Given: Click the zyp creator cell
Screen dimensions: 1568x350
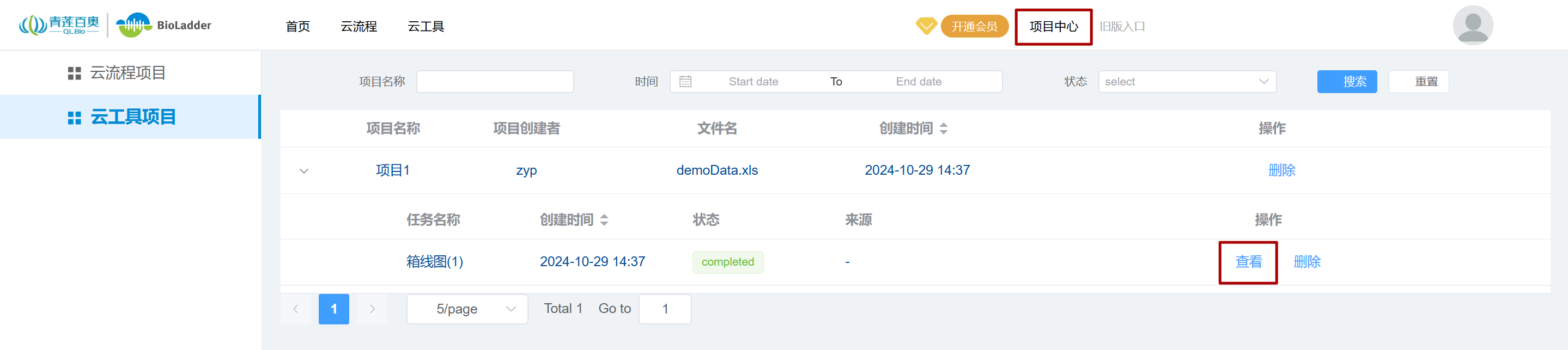Looking at the screenshot, I should click(526, 171).
